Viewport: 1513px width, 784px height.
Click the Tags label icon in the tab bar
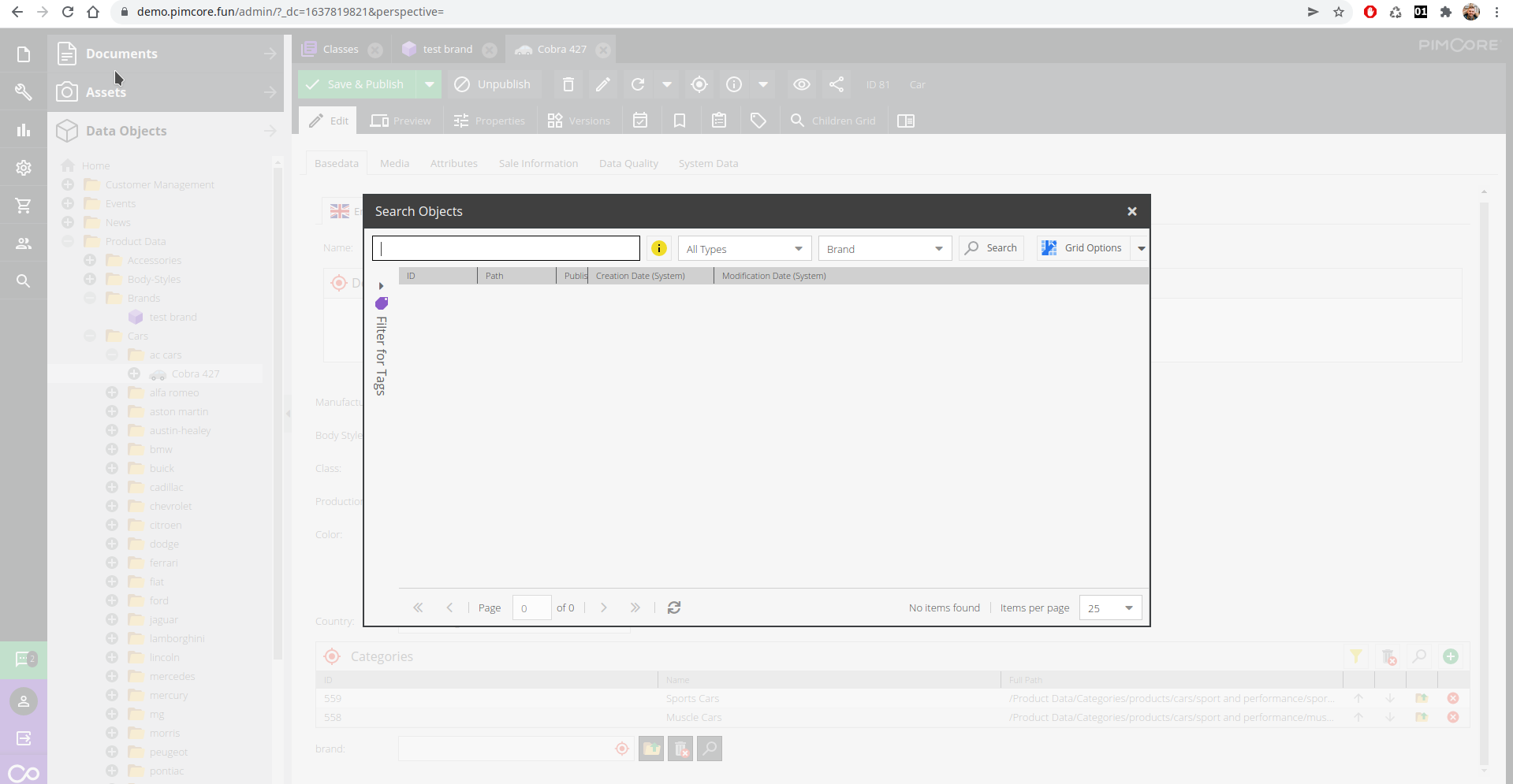pos(758,120)
